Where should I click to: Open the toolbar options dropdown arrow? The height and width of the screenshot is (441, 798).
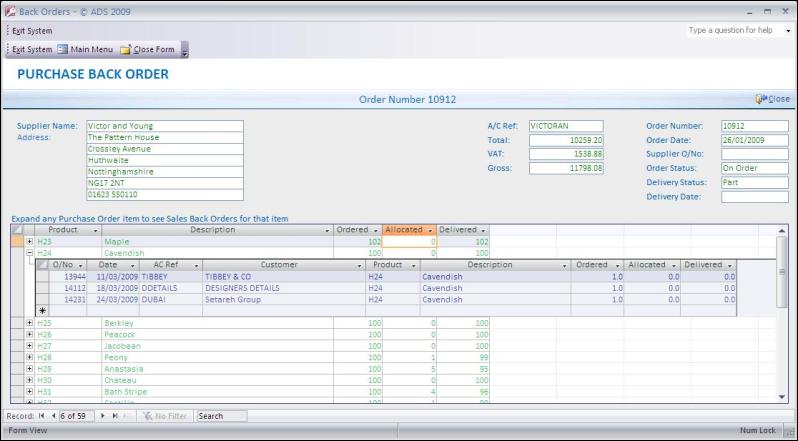click(x=184, y=50)
